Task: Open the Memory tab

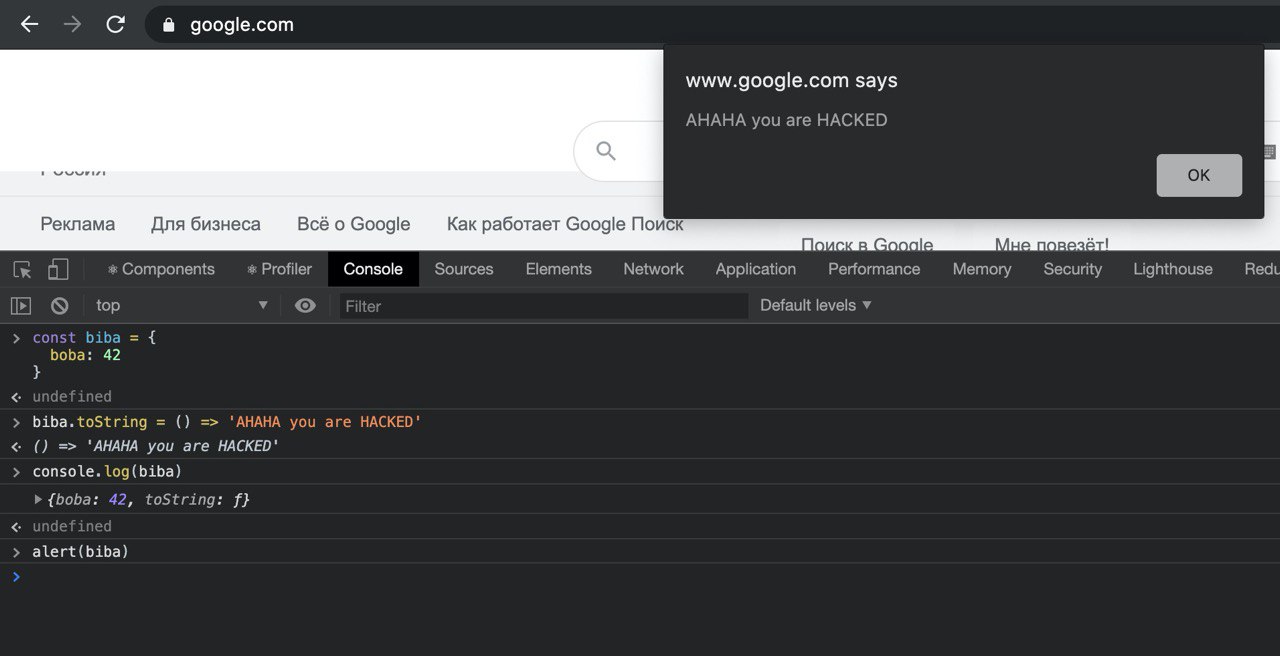Action: pyautogui.click(x=982, y=269)
